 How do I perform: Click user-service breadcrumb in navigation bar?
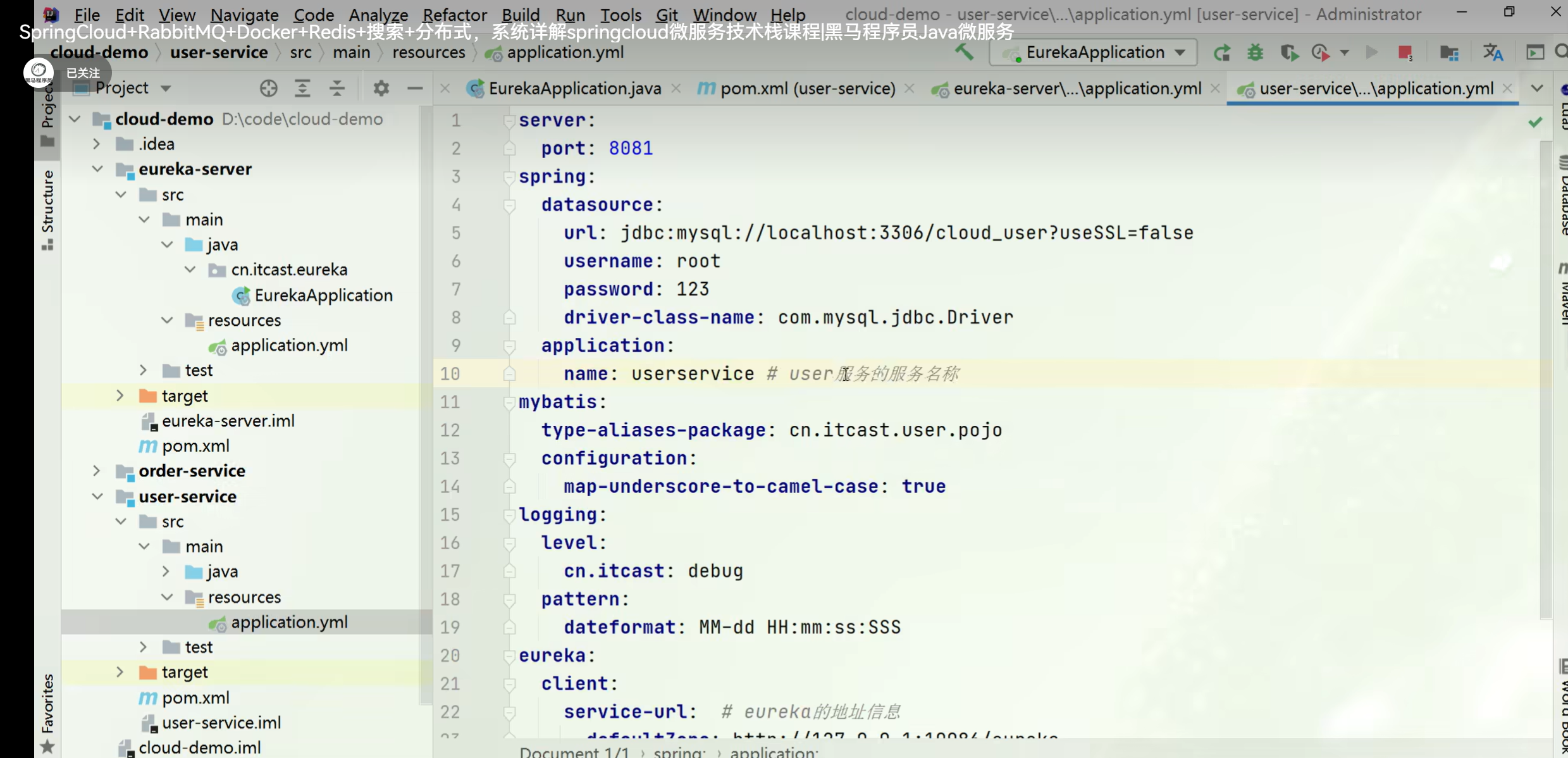219,53
